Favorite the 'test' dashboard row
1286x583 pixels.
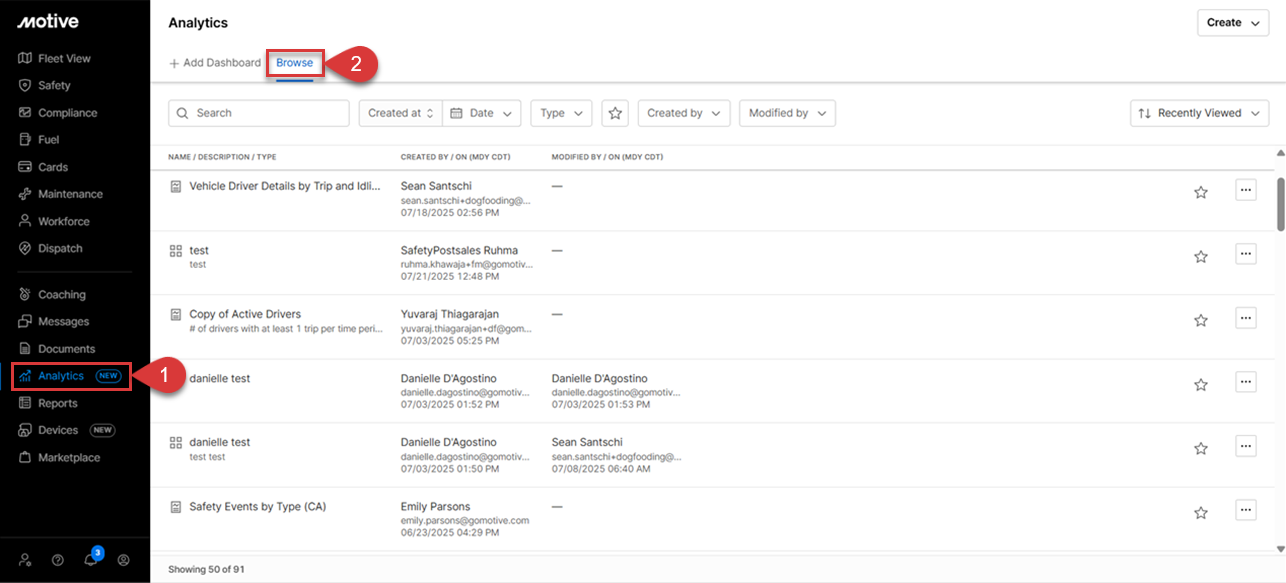coord(1200,256)
